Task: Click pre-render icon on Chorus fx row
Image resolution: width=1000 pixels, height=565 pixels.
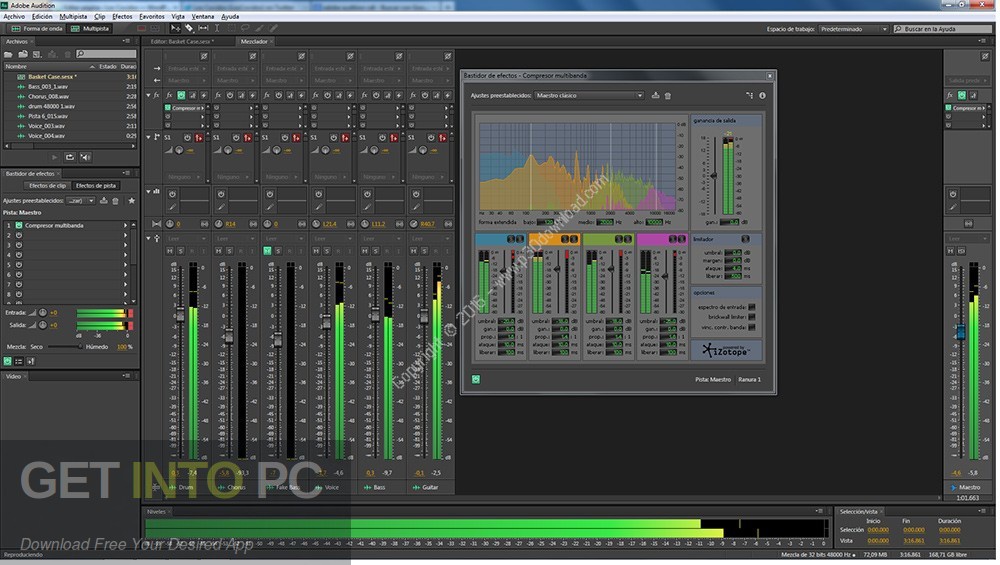Action: pos(253,95)
